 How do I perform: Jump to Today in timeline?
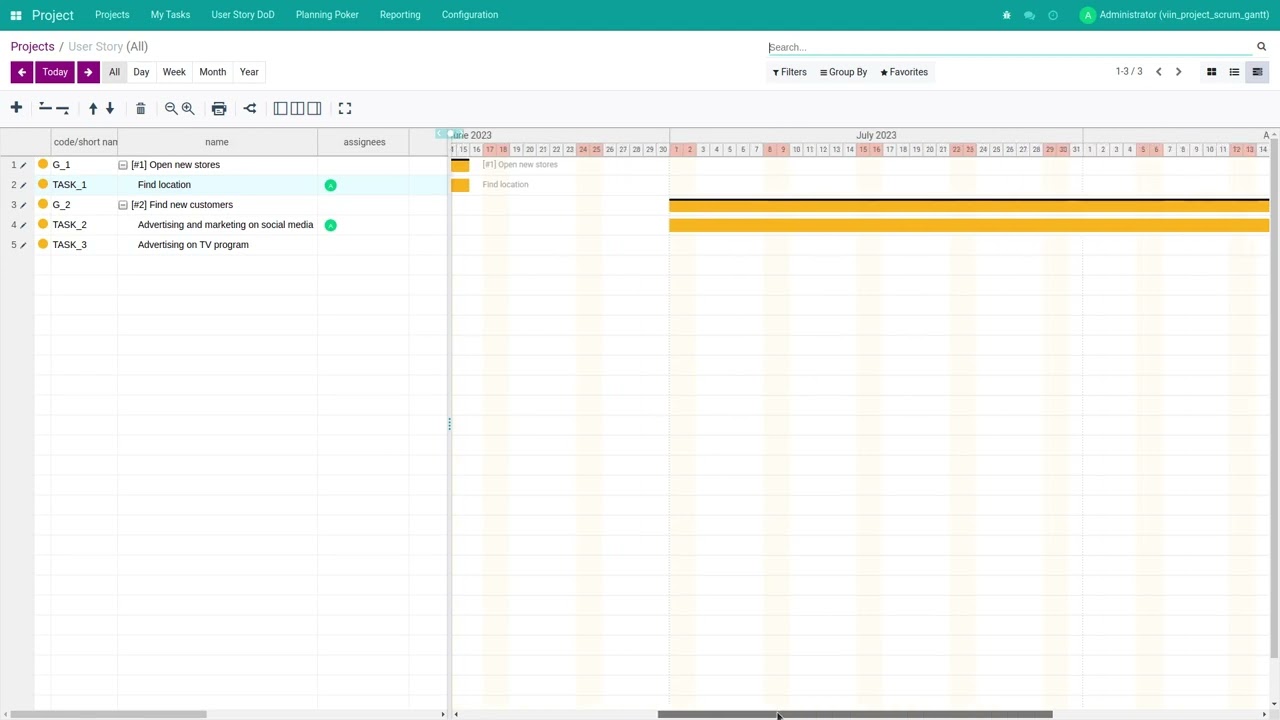[55, 72]
